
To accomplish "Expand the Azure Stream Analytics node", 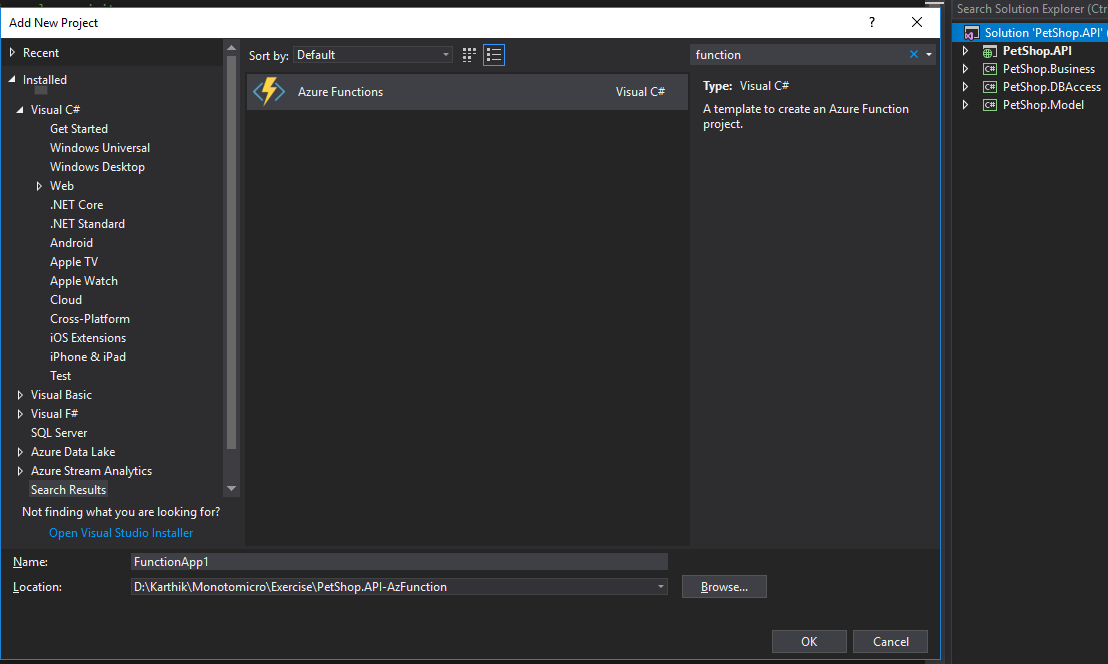I will 20,471.
